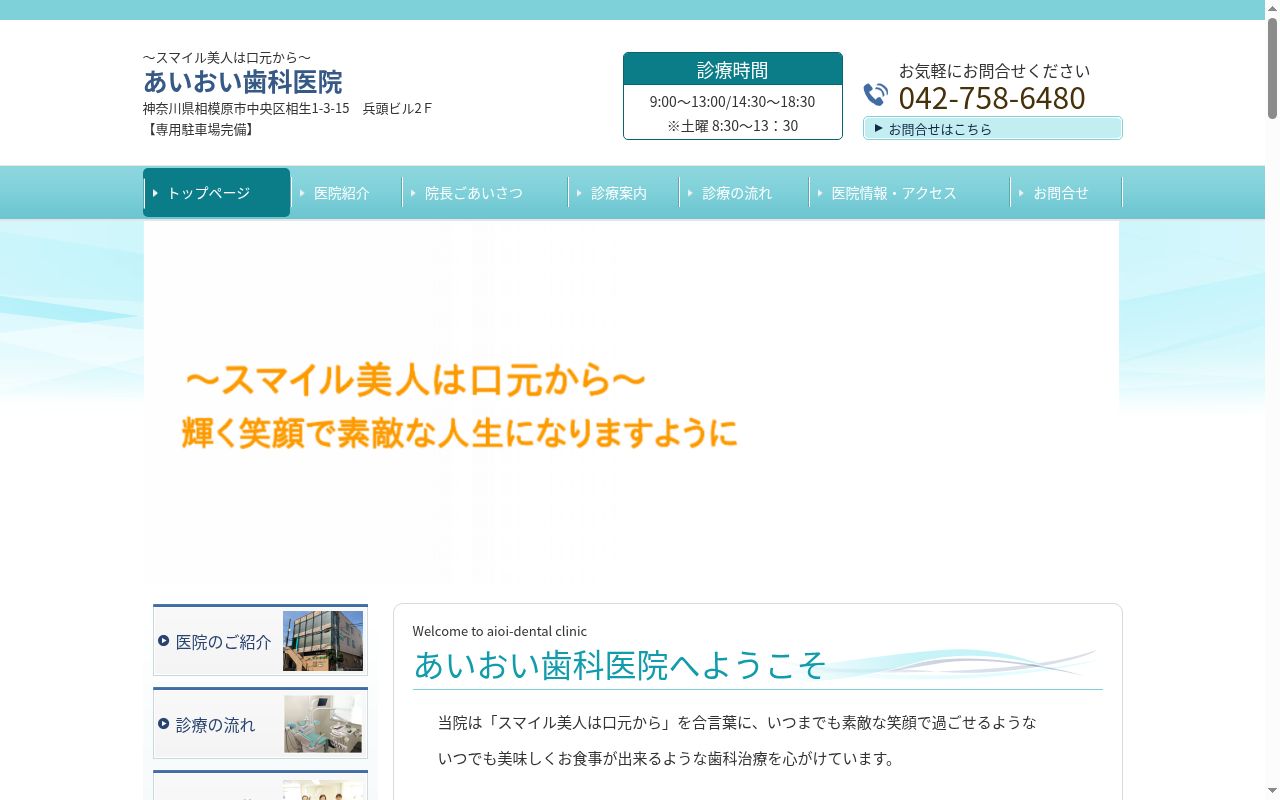This screenshot has height=800, width=1280.
Task: Click Saturday hours ※土曜 8:30〜13：30
Action: pos(732,126)
